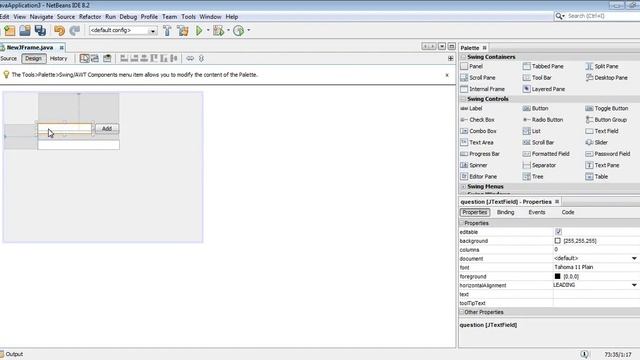640x360 pixels.
Task: Open the document property dropdown
Action: pyautogui.click(x=634, y=258)
